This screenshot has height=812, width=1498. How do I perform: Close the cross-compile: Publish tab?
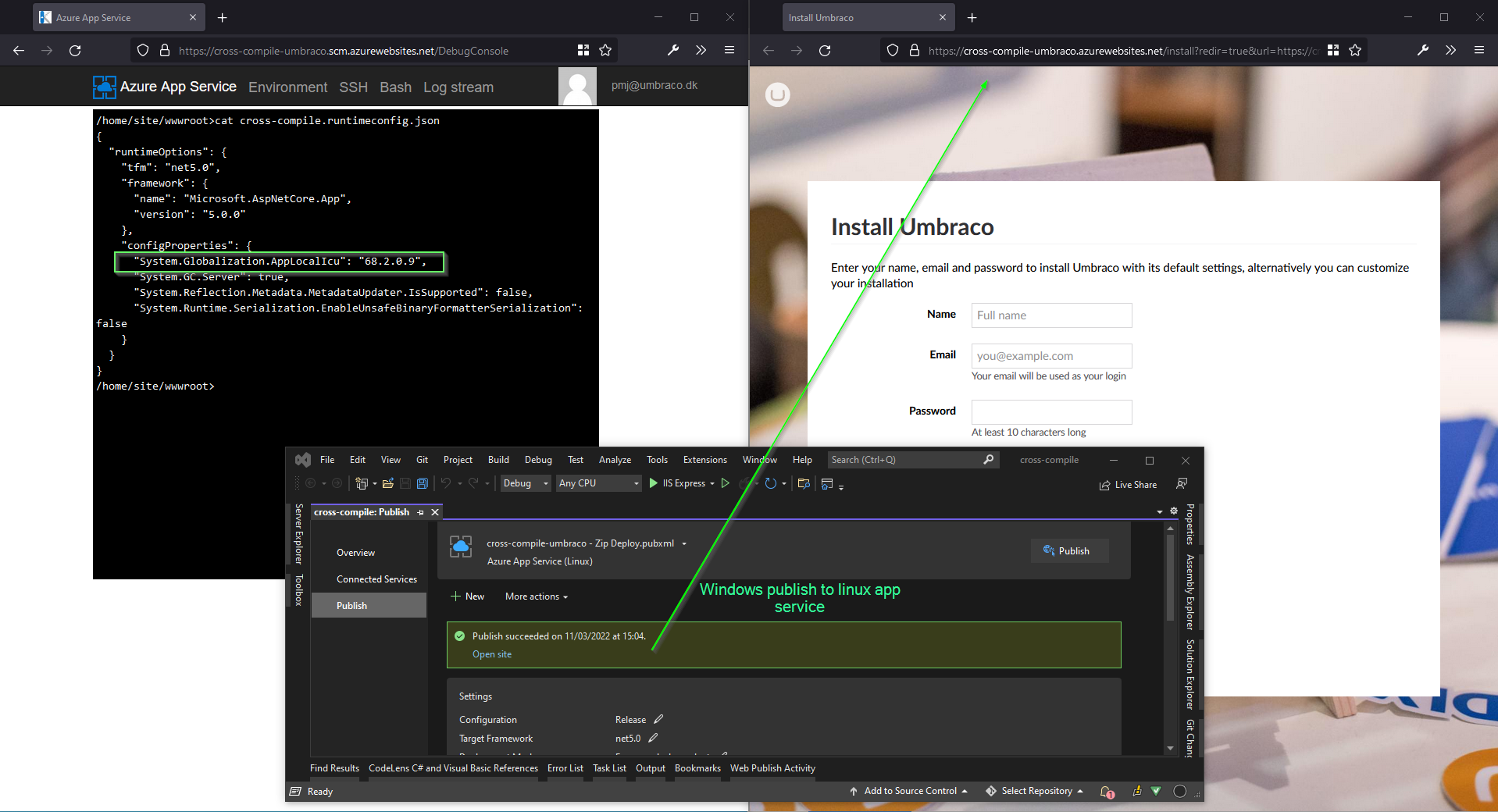click(x=435, y=512)
